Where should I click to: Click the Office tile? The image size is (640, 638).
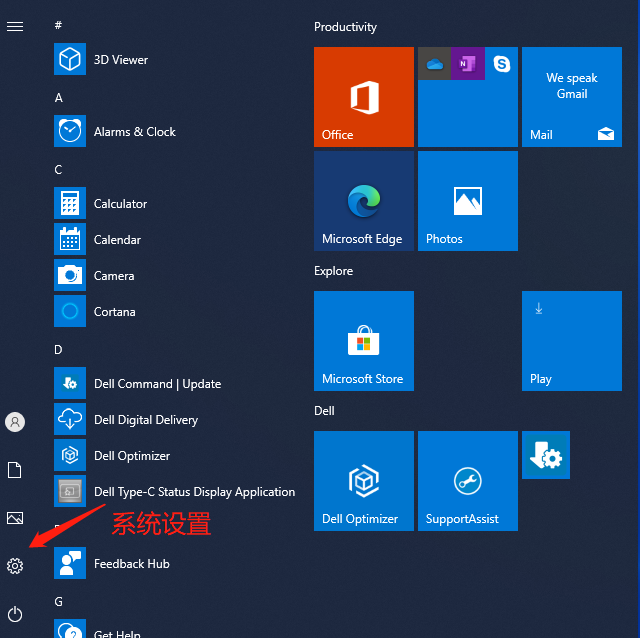pos(364,97)
